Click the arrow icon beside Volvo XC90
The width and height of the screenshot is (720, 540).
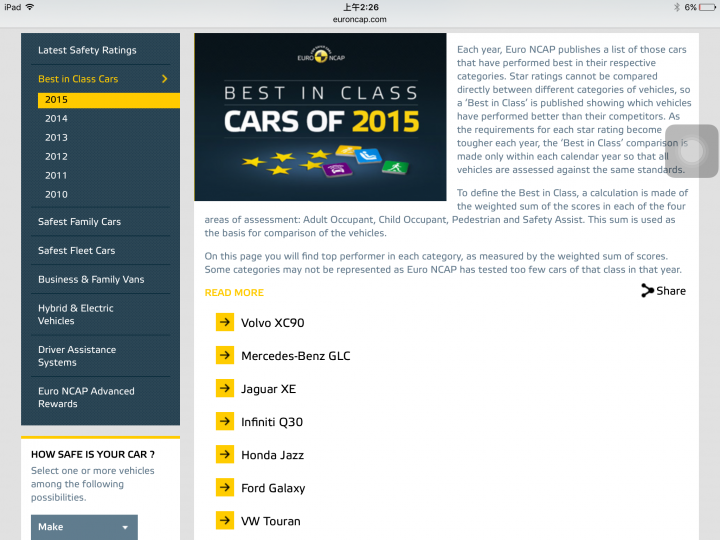[x=225, y=322]
